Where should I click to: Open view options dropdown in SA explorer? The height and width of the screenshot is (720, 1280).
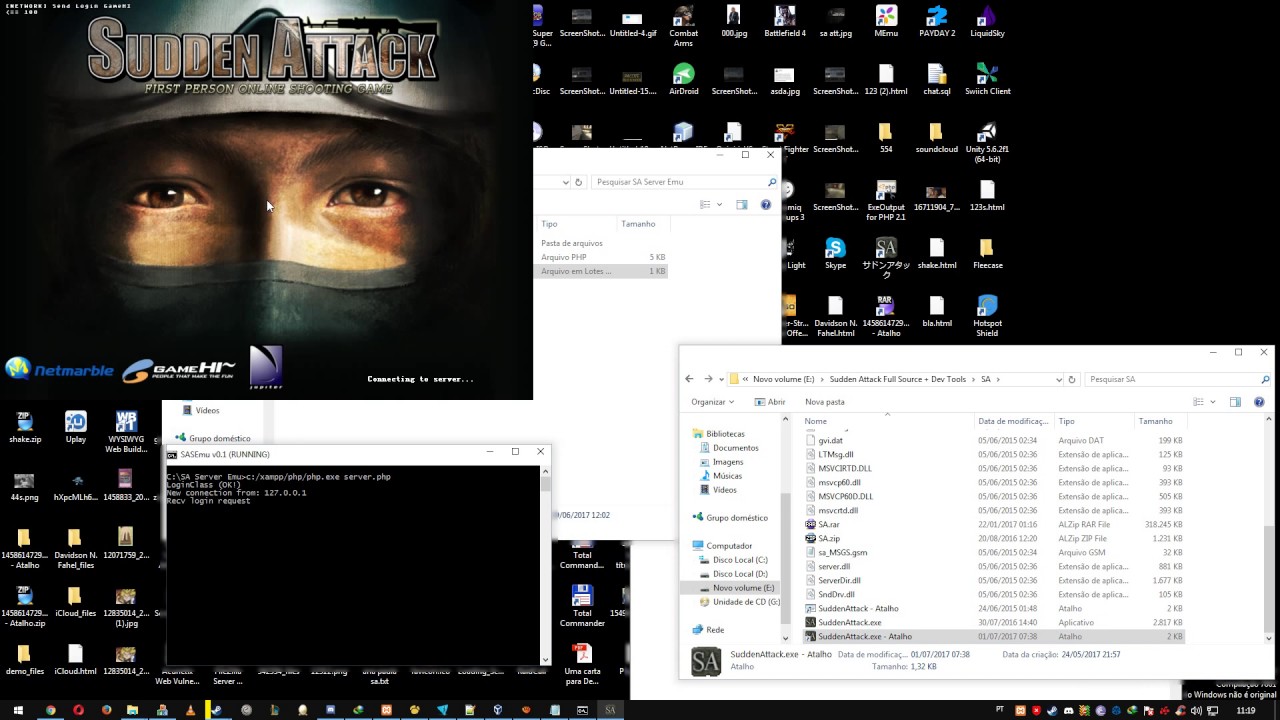1211,402
